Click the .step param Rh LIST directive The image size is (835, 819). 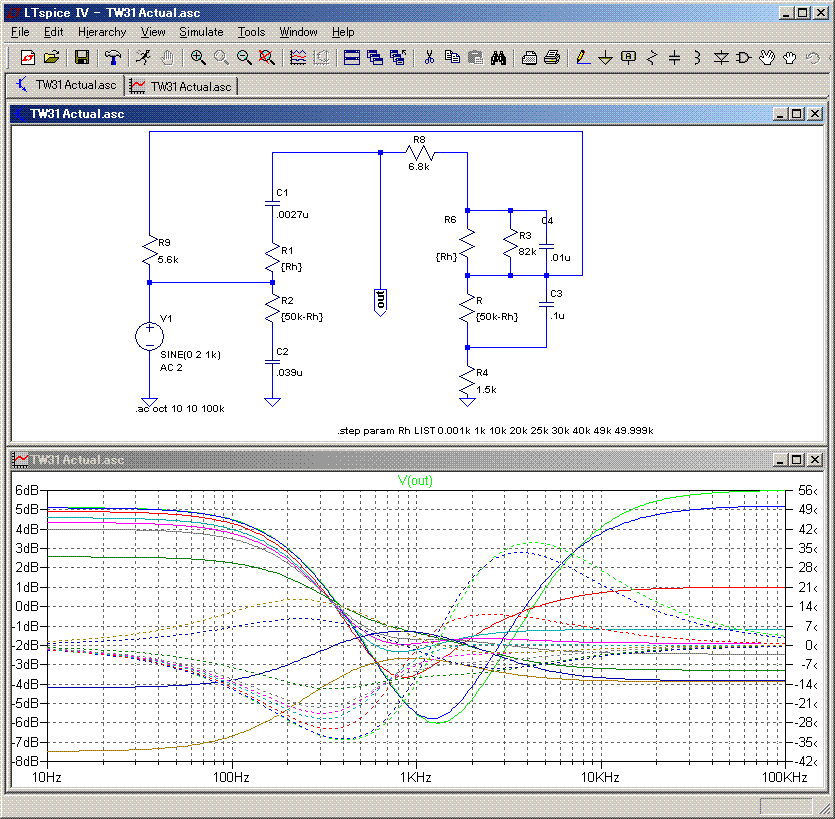495,430
